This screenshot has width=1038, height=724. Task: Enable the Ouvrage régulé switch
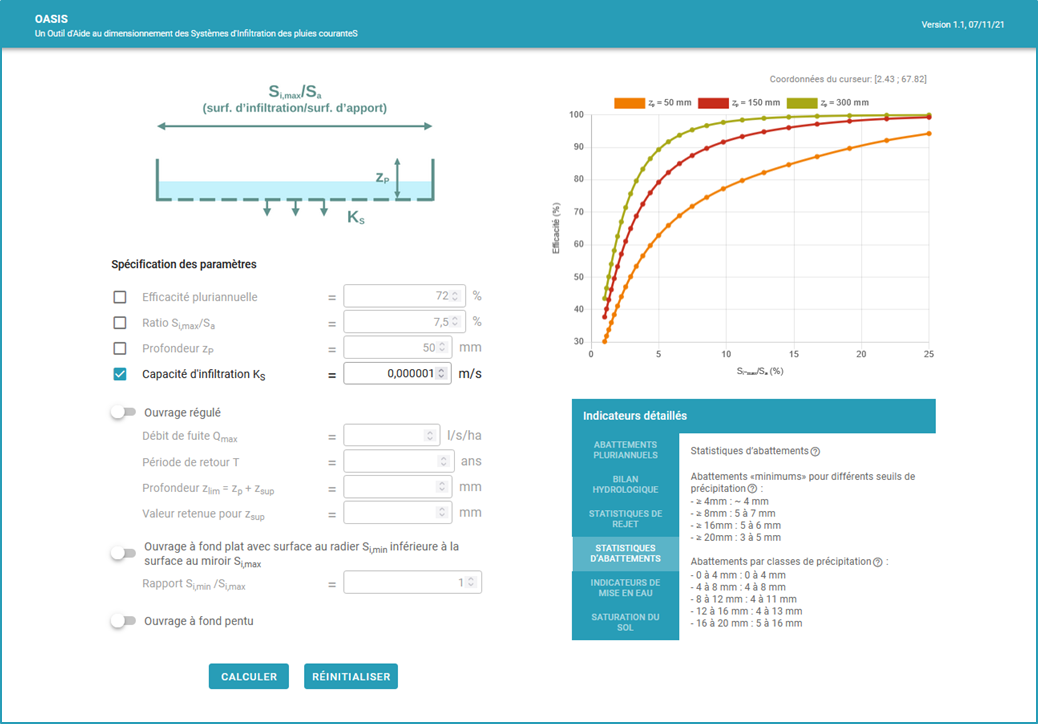[x=122, y=412]
